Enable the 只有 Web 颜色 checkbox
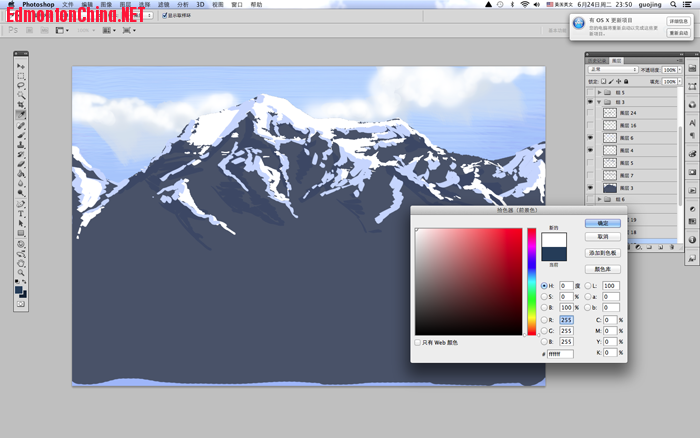The width and height of the screenshot is (700, 438). pos(418,342)
